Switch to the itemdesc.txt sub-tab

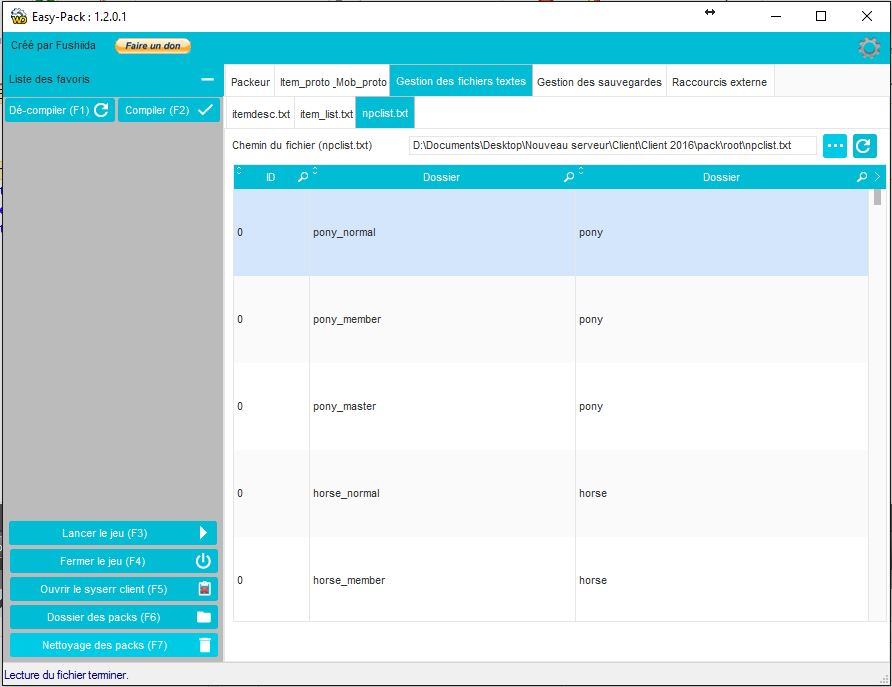coord(261,114)
